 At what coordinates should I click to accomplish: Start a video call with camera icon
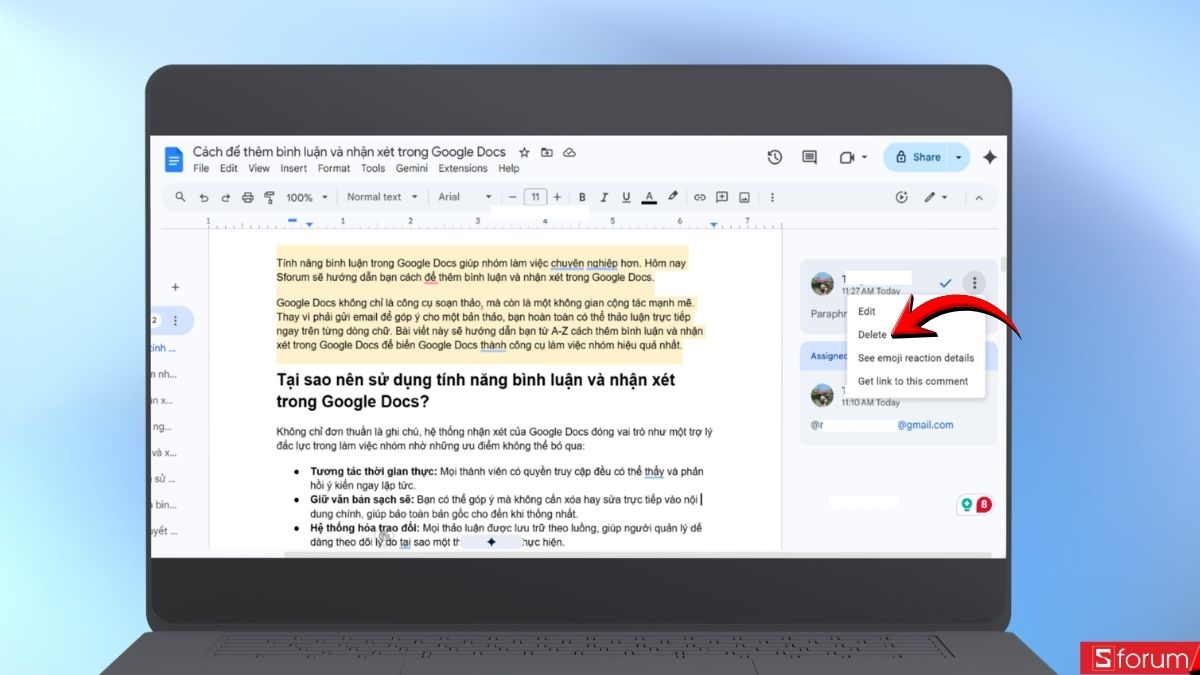coord(847,157)
